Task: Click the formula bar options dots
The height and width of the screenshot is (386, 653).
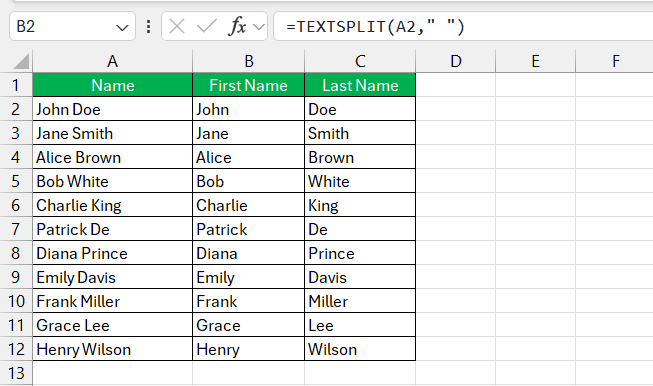Action: coord(148,27)
